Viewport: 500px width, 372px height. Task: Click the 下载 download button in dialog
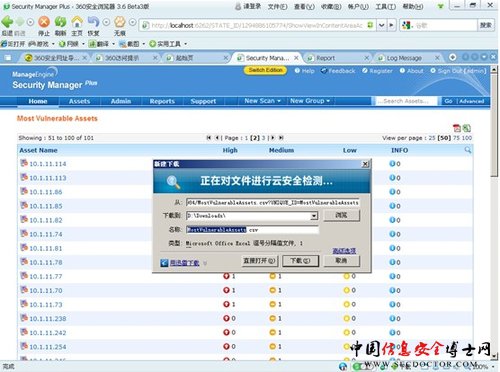click(300, 261)
